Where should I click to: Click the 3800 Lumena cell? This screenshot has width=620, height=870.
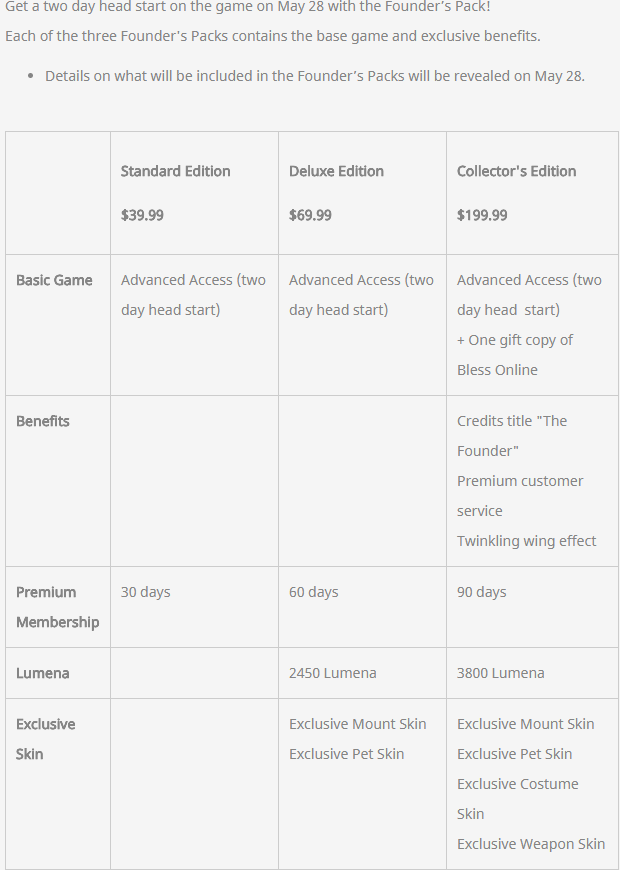point(501,673)
